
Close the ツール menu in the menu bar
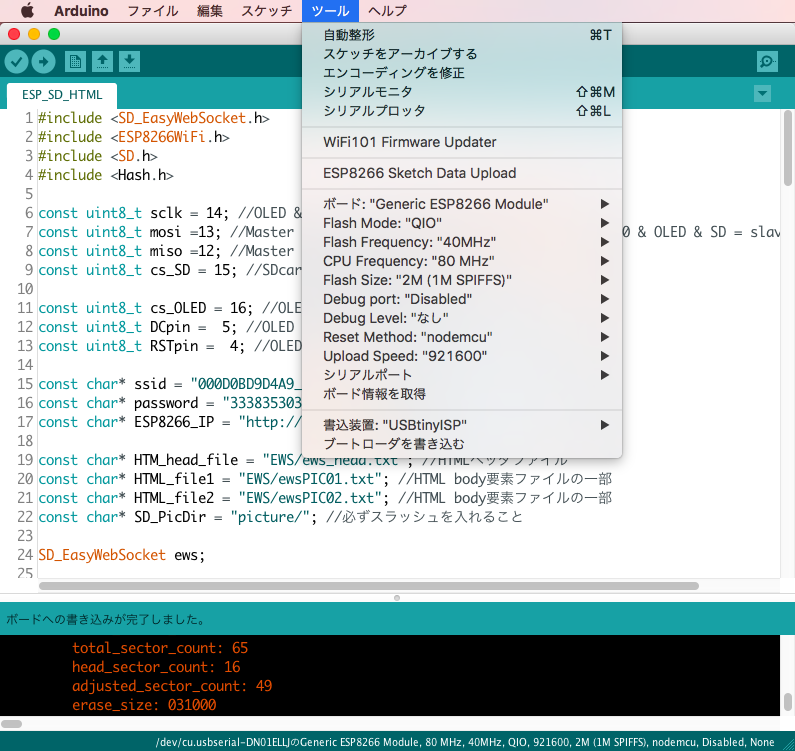[330, 11]
